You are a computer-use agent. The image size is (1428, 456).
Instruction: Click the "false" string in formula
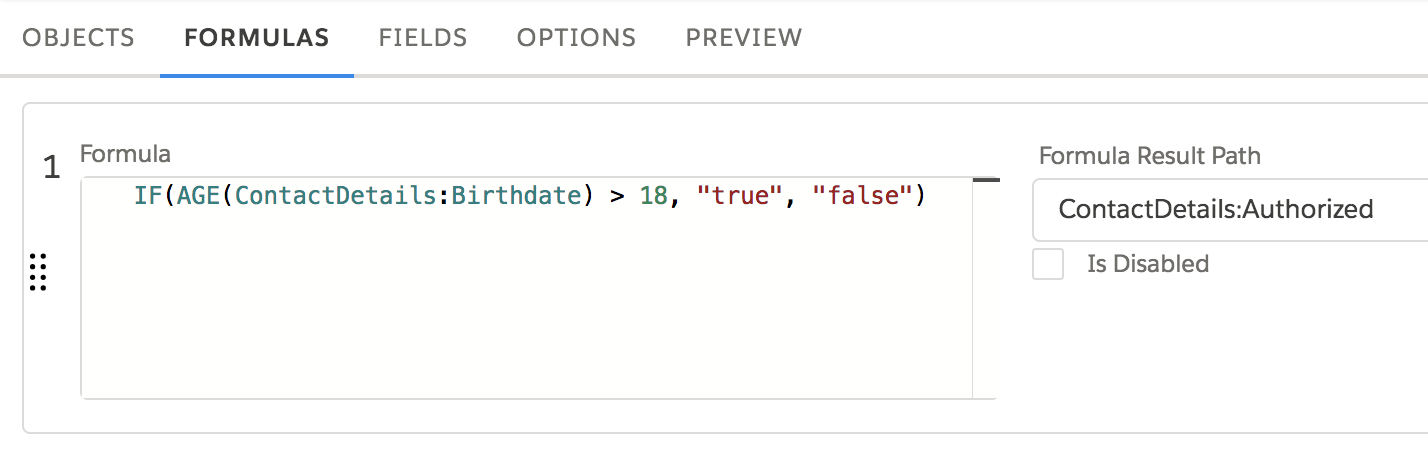tap(861, 196)
